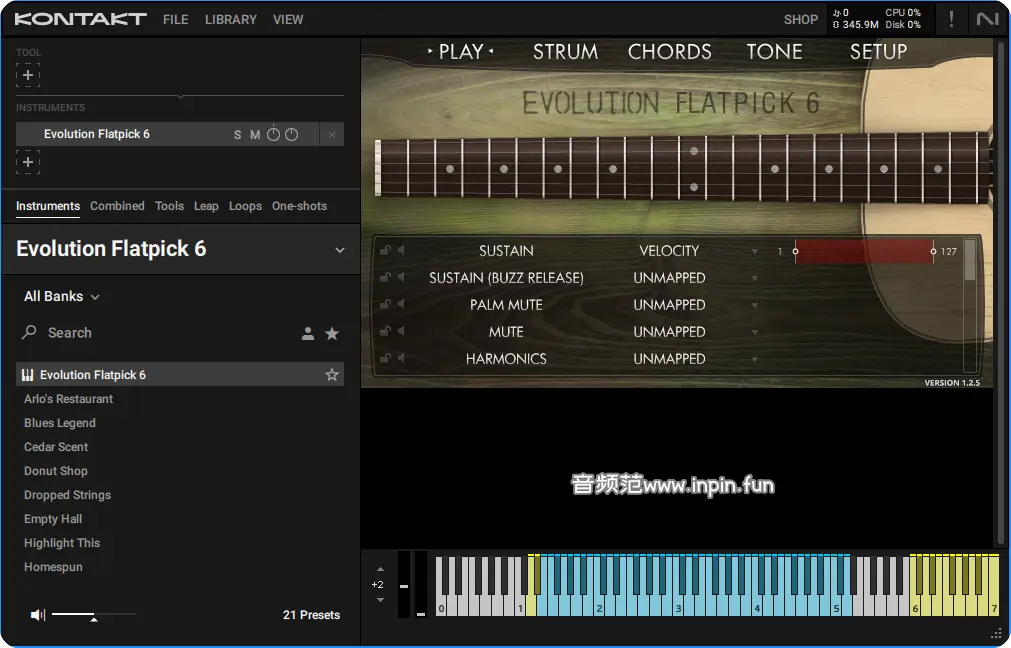Viewport: 1011px width, 648px height.
Task: Solo the Evolution Flatpick 6 instrument
Action: [x=237, y=135]
